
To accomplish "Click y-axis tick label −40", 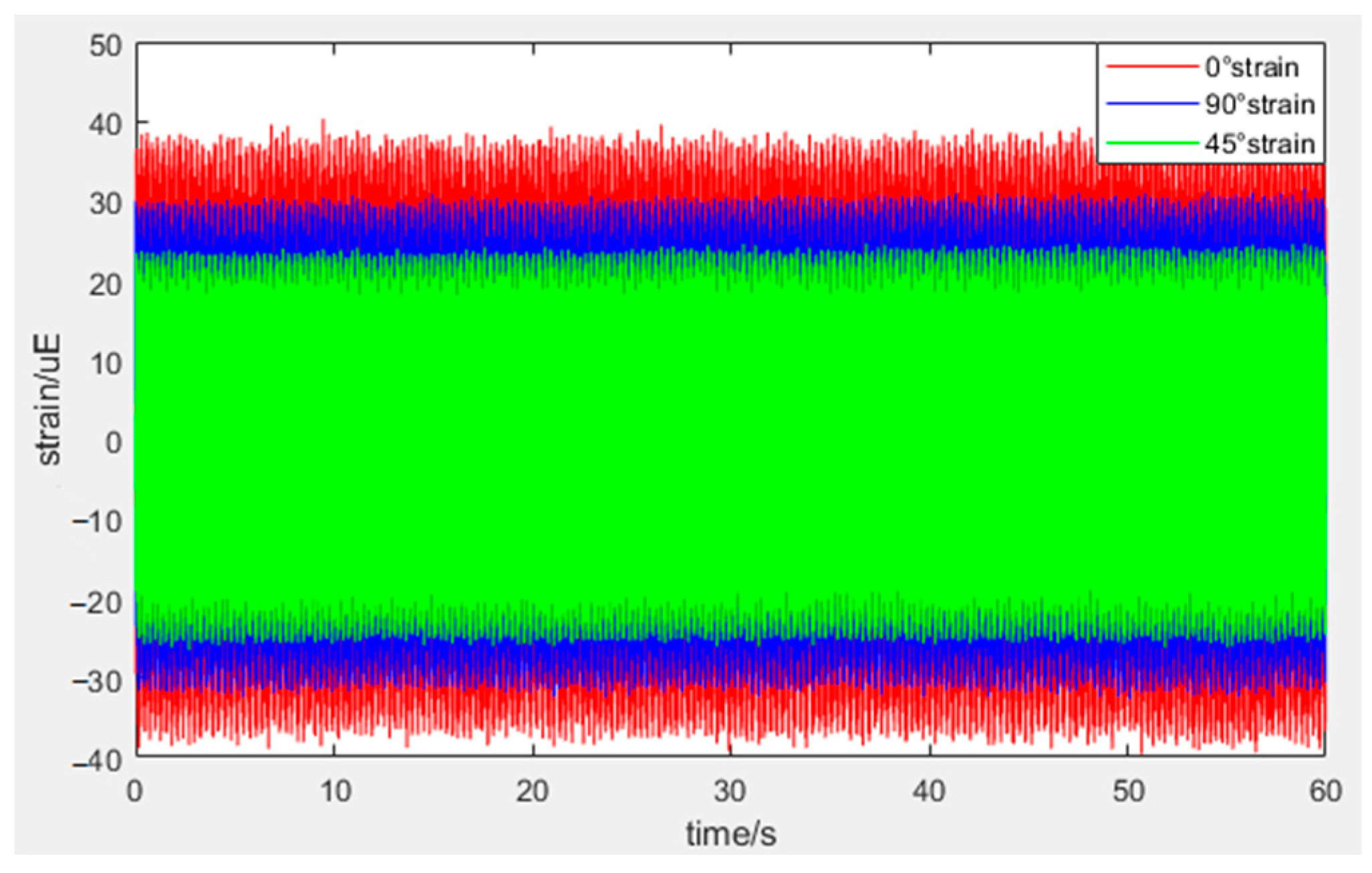I will 97,761.
